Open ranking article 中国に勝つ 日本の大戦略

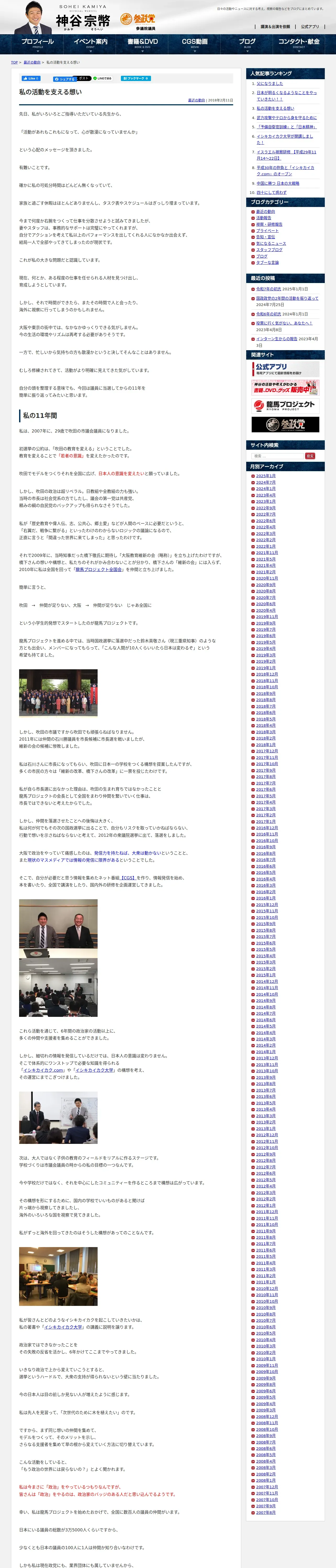(278, 183)
